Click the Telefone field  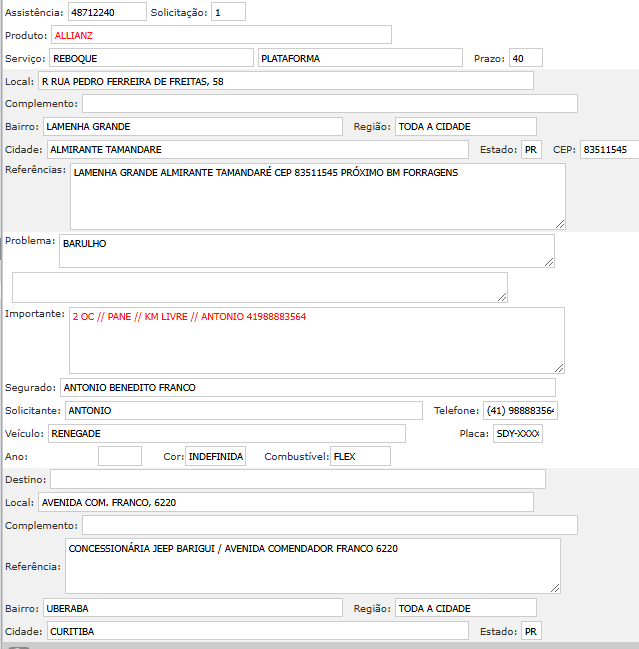[x=520, y=410]
